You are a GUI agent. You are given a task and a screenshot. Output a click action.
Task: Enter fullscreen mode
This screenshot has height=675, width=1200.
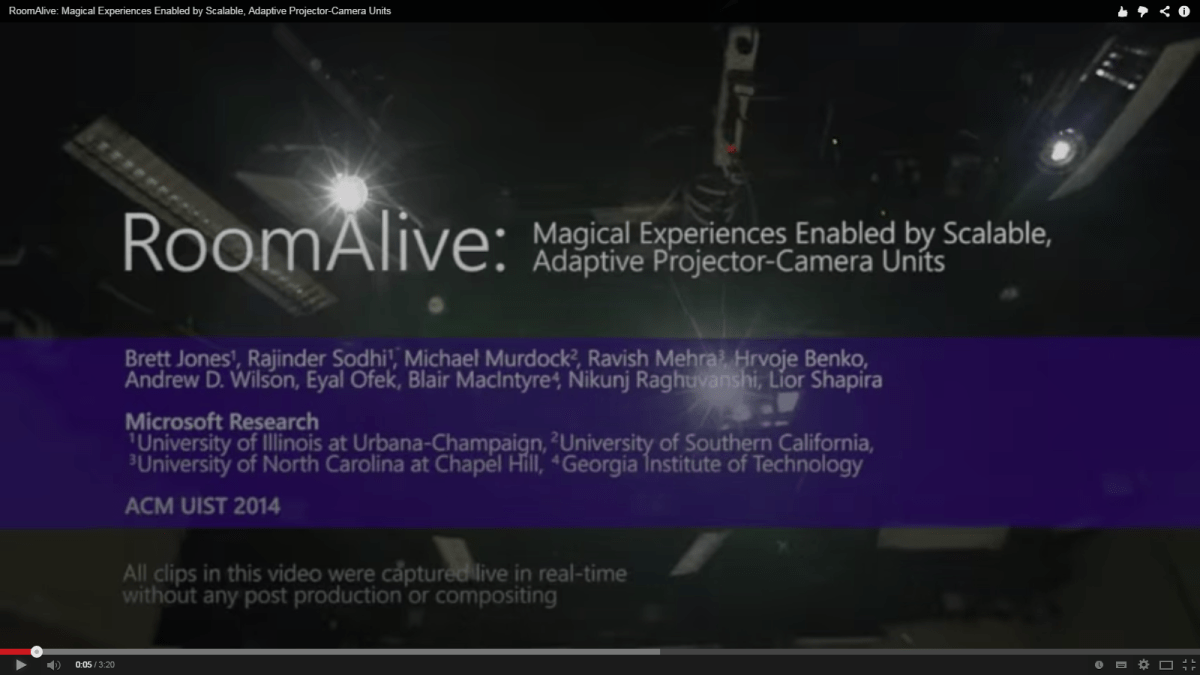[1189, 664]
